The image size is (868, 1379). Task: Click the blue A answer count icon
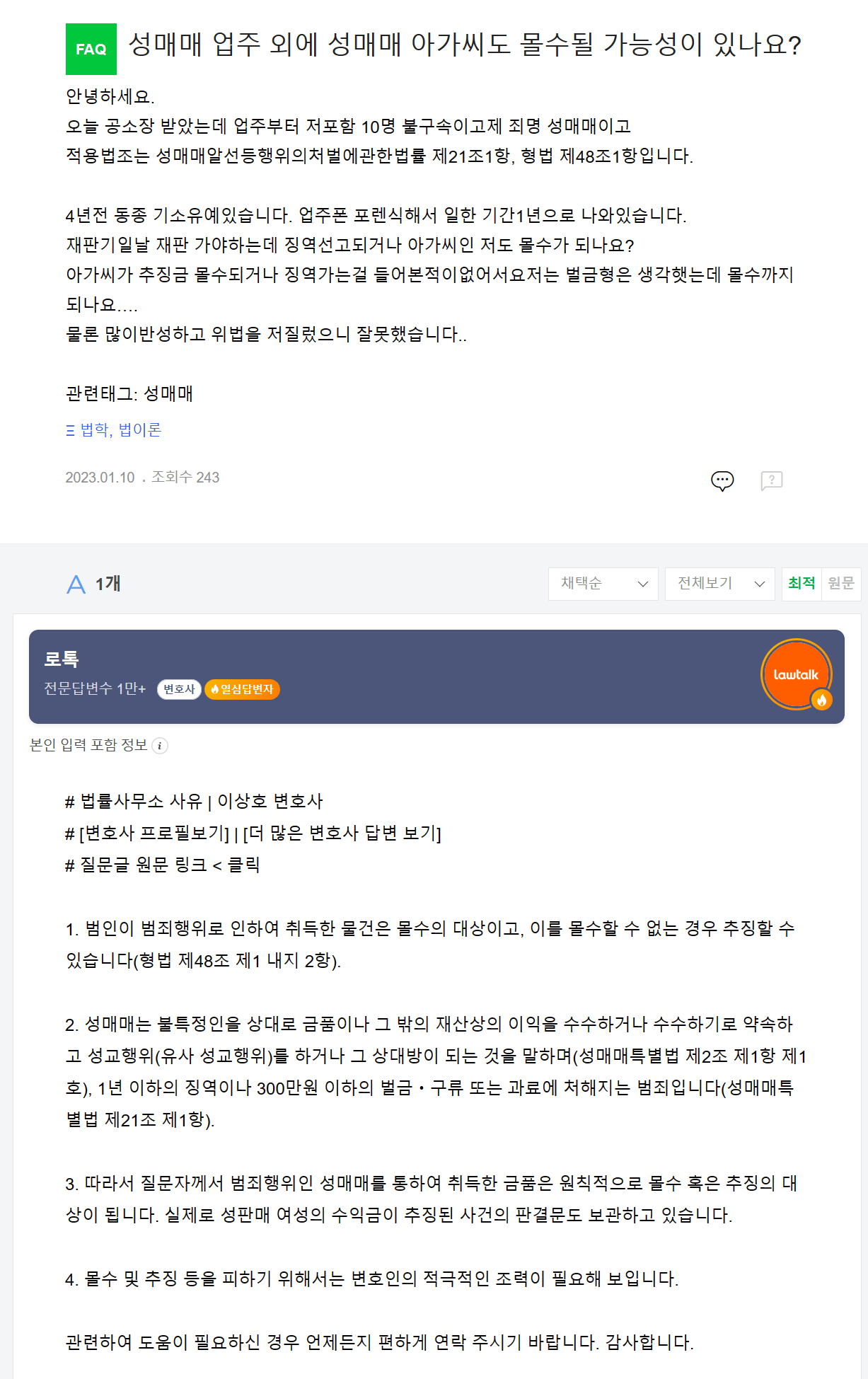[76, 584]
